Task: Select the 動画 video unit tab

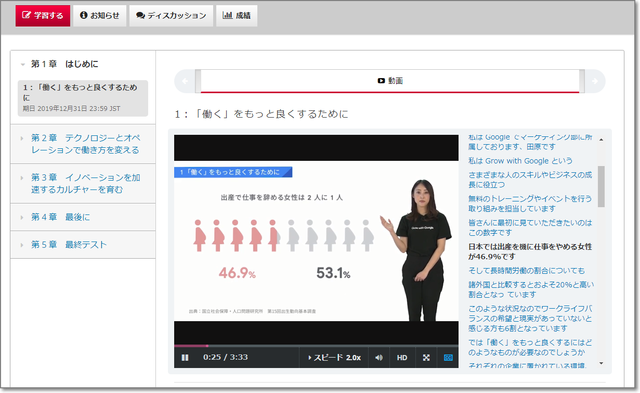Action: coord(390,81)
